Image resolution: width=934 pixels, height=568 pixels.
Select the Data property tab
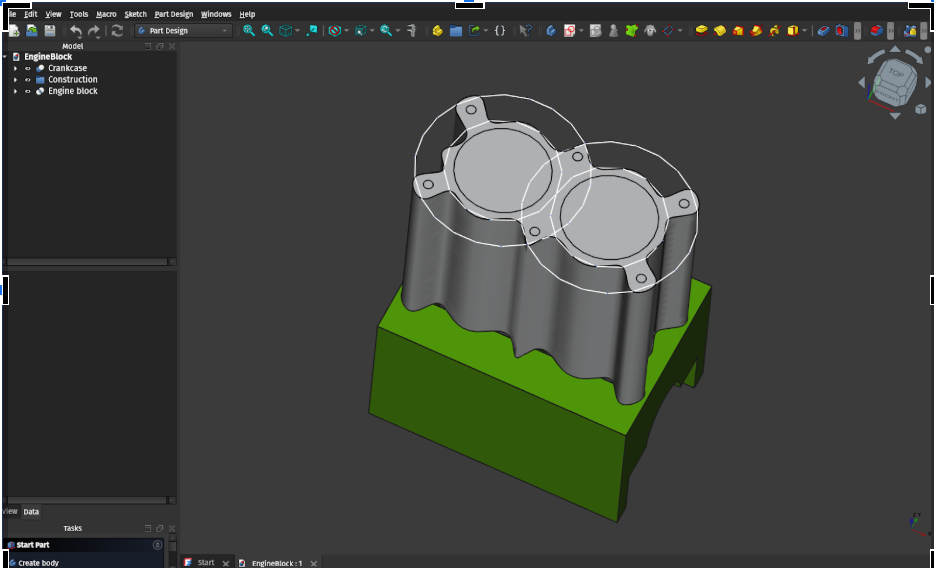pos(31,512)
